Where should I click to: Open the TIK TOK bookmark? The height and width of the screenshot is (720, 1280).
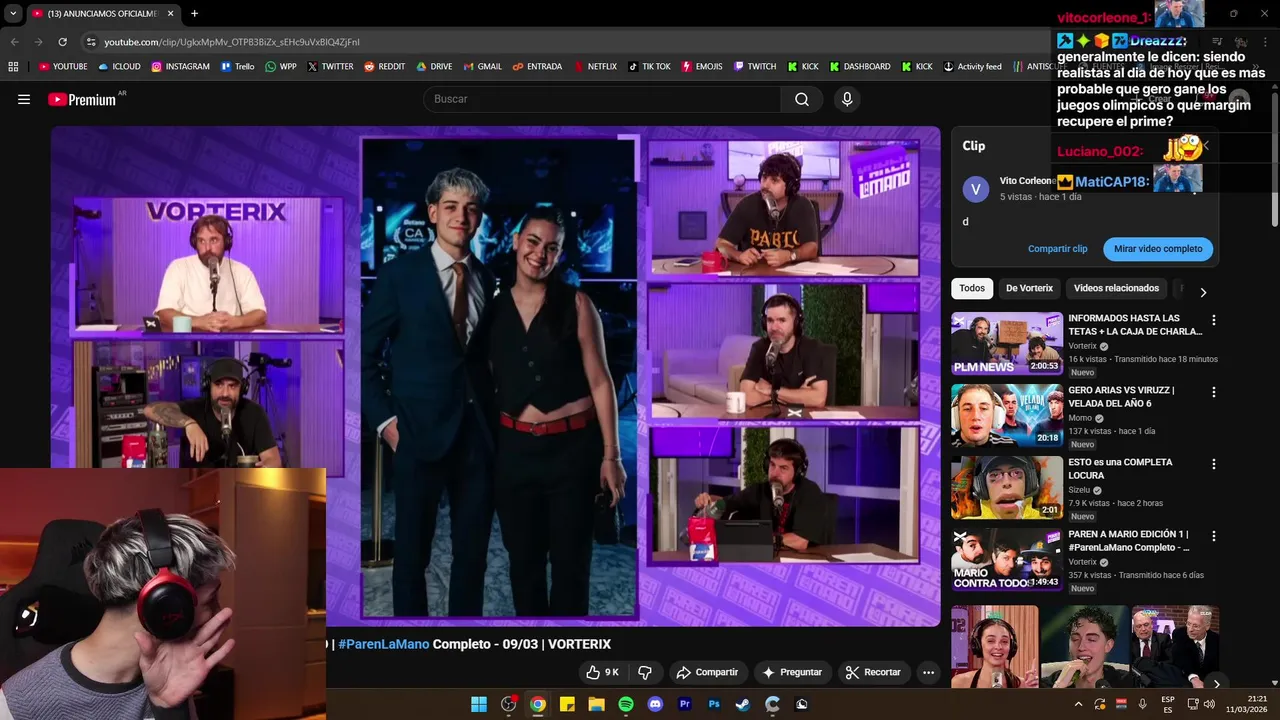pyautogui.click(x=649, y=67)
